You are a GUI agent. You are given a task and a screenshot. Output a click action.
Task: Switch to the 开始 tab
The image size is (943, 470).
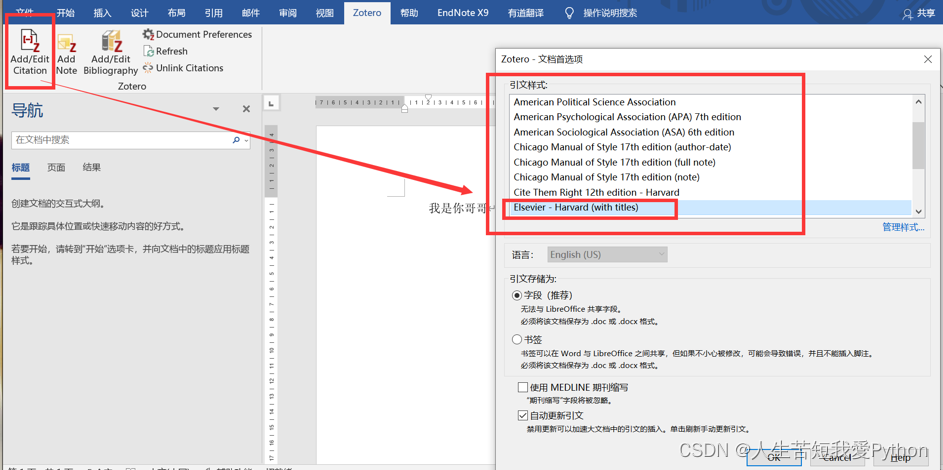coord(65,13)
